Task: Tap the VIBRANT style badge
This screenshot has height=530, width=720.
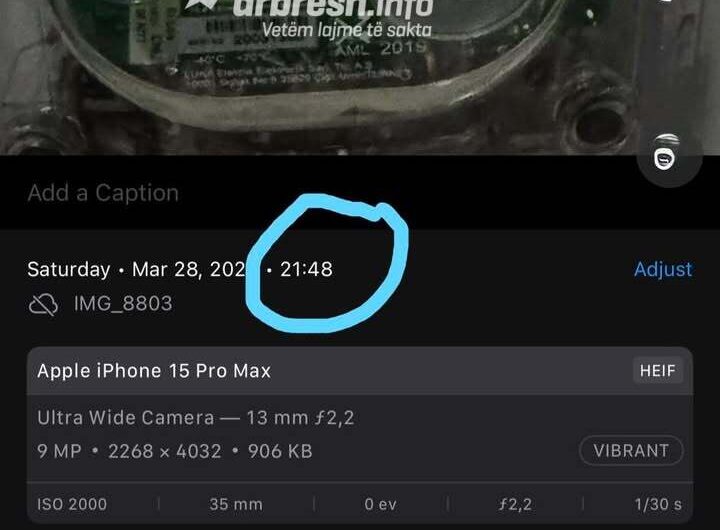Action: (x=631, y=451)
